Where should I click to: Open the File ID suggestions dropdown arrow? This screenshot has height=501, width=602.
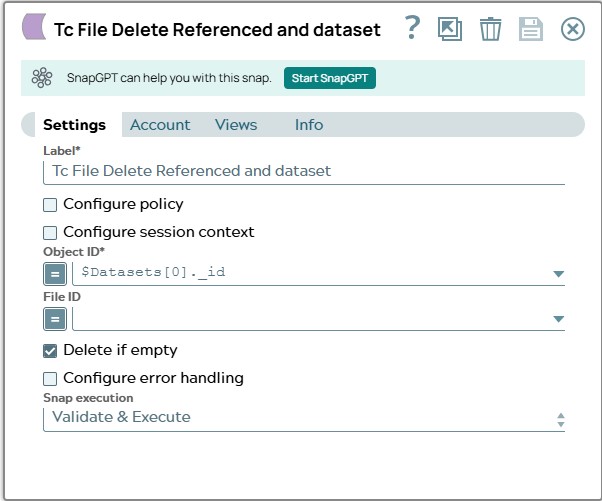click(x=559, y=319)
